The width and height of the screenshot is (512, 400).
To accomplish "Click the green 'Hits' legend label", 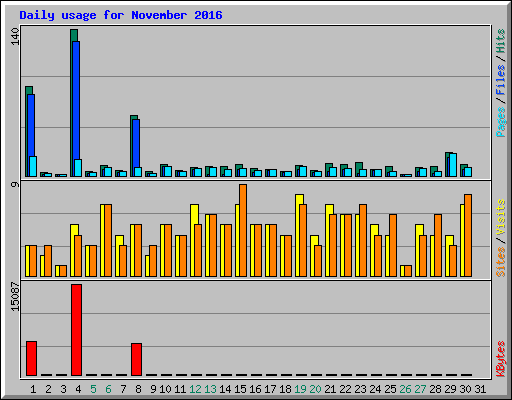I will 501,41.
